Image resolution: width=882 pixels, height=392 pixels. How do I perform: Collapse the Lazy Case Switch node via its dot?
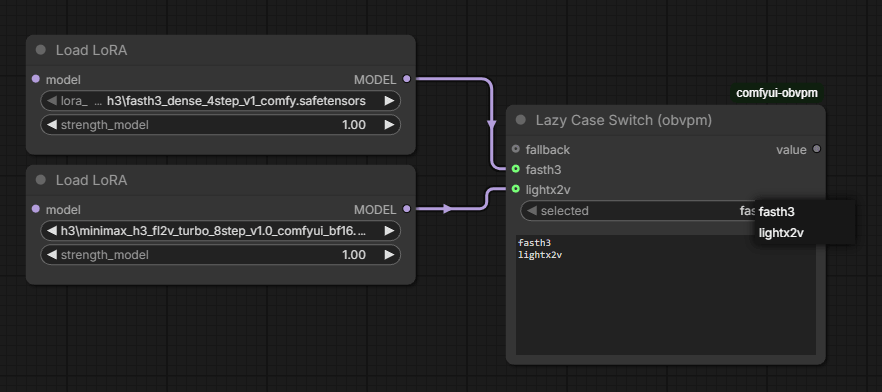520,120
